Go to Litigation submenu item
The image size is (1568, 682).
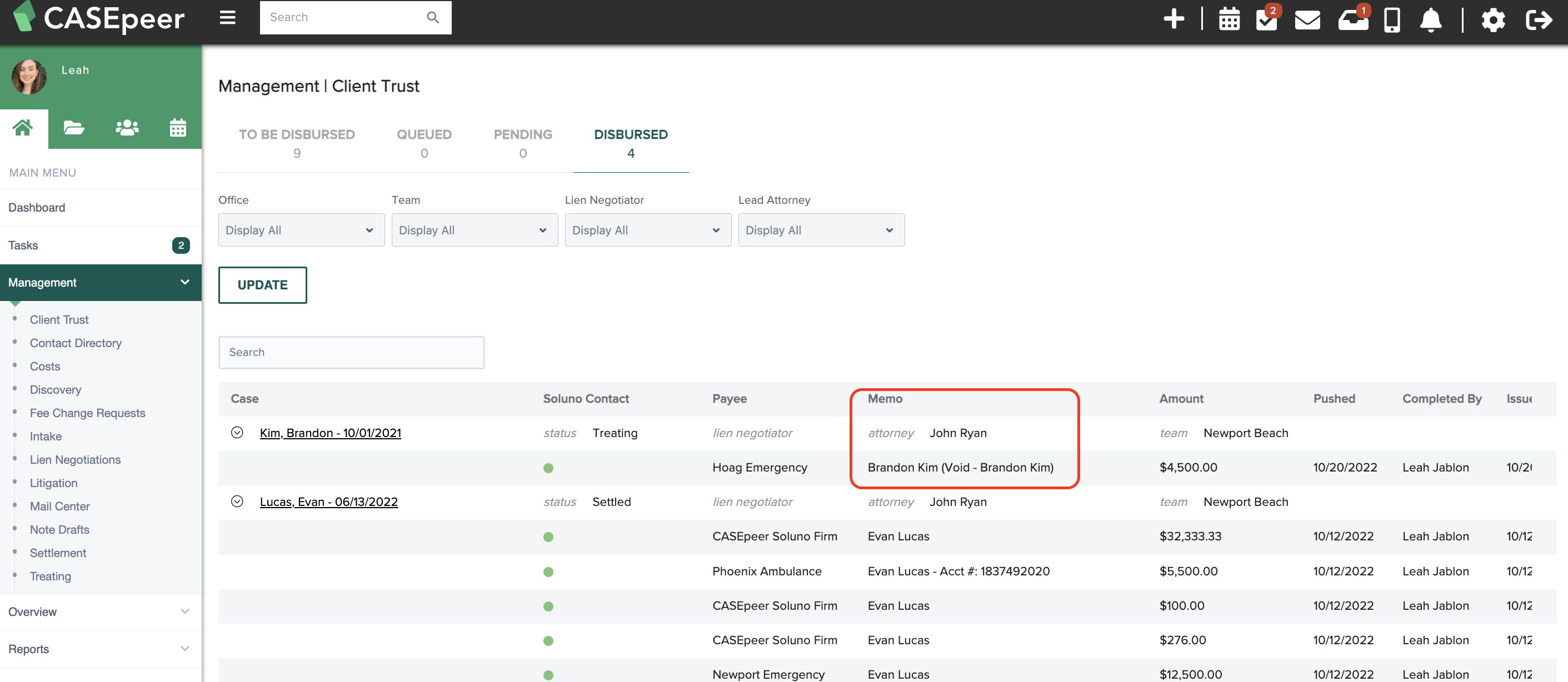(53, 483)
